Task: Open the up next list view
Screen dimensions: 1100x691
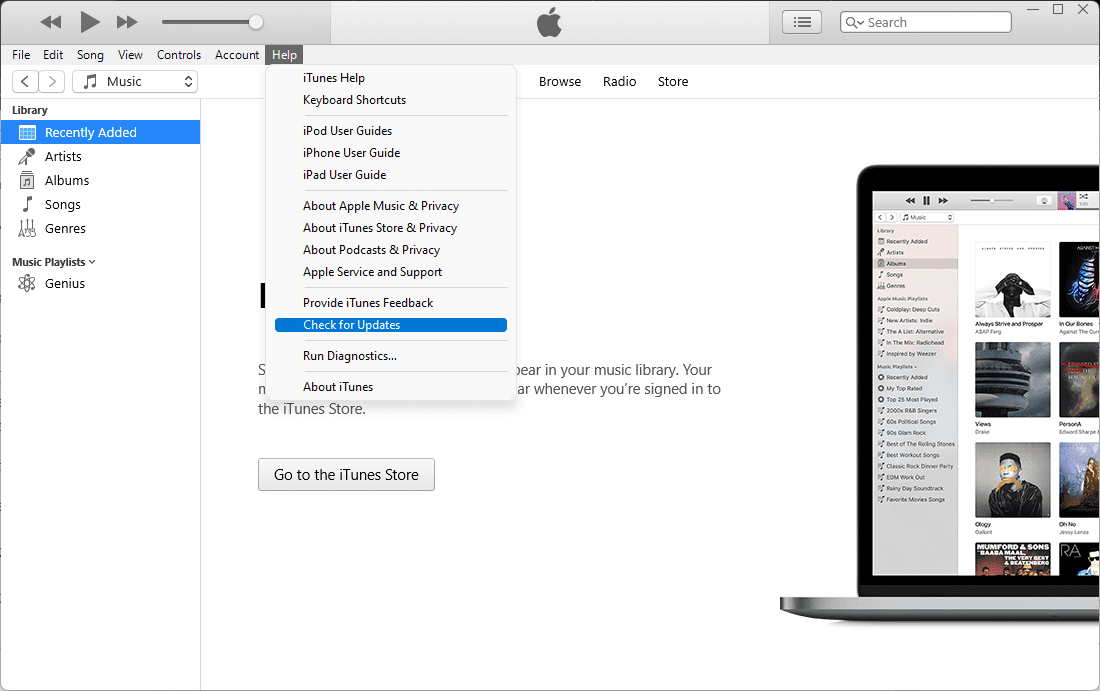Action: [x=801, y=21]
